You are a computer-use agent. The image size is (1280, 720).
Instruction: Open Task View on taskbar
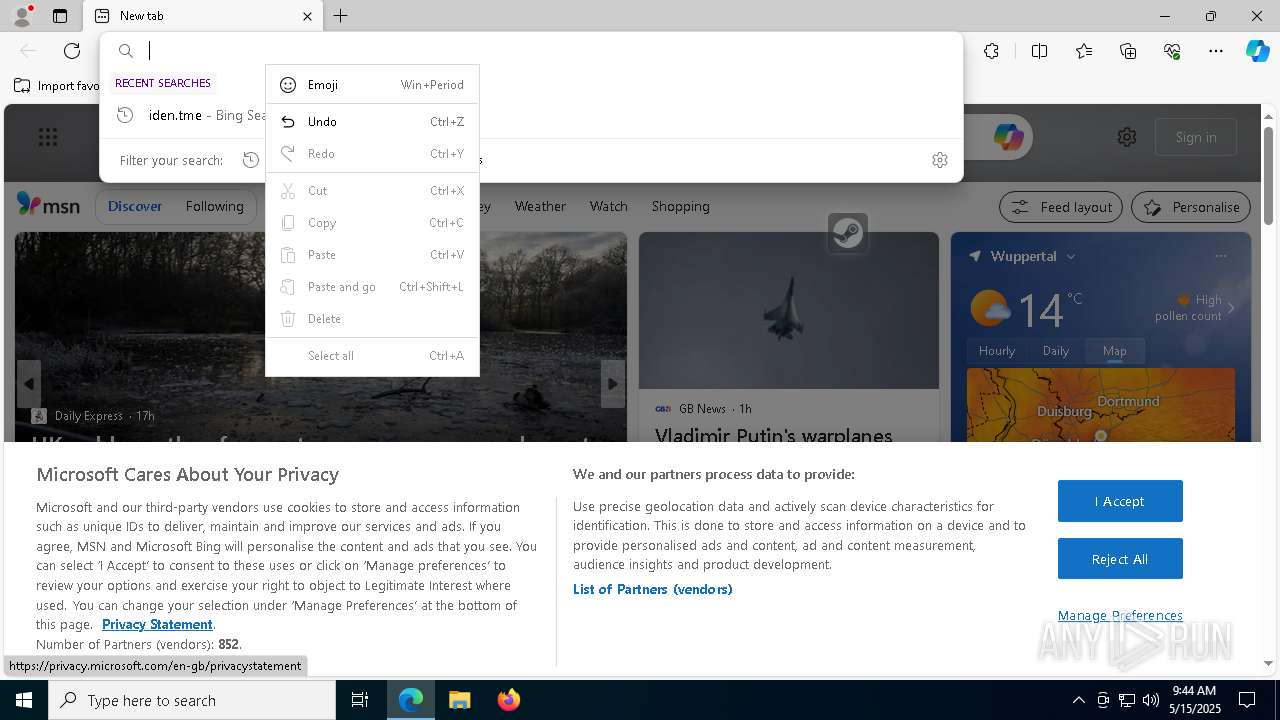click(360, 700)
